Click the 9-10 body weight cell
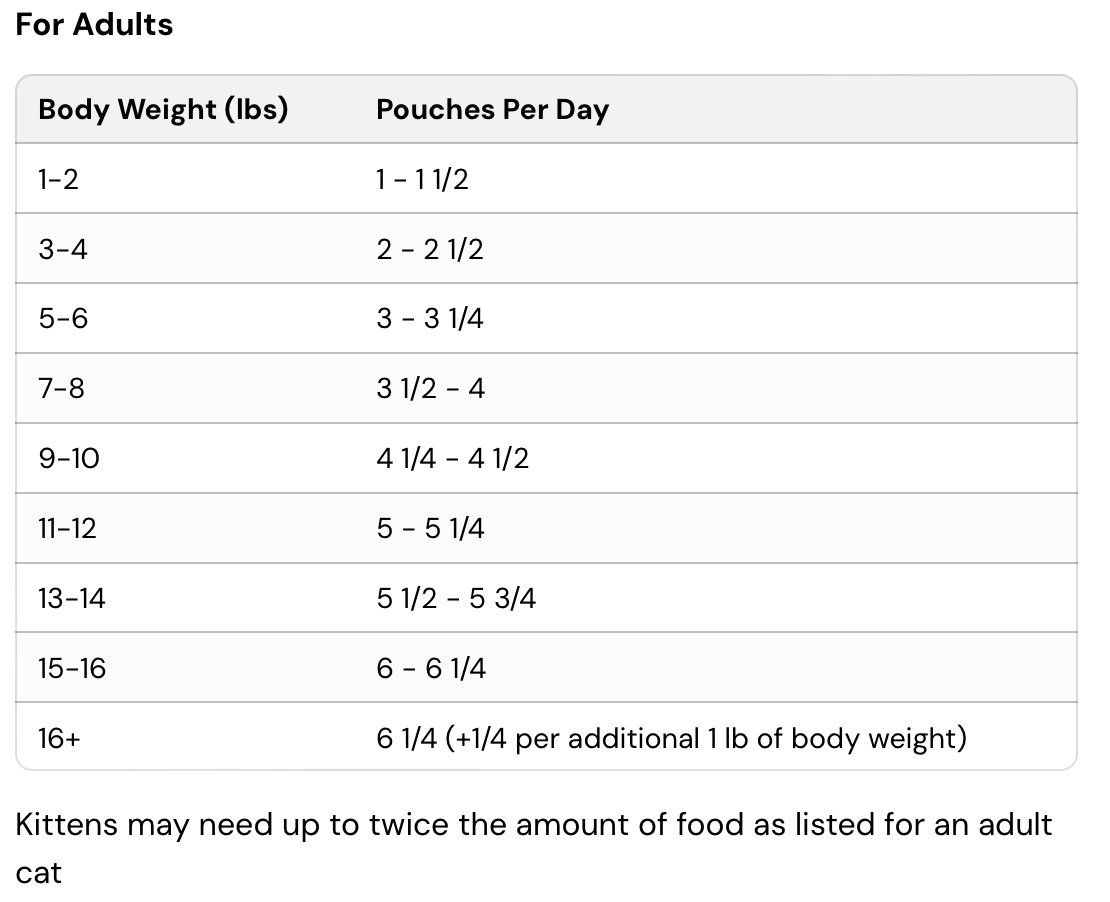The width and height of the screenshot is (1110, 902). point(69,458)
